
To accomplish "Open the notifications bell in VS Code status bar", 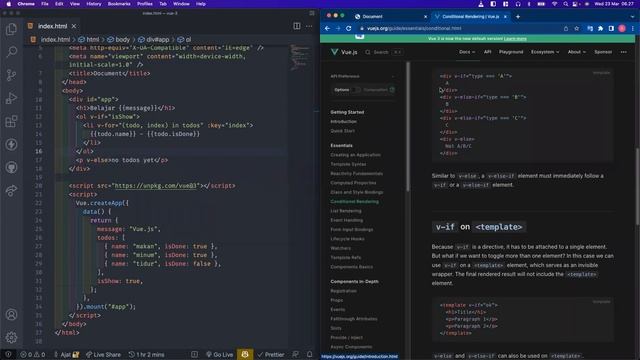I will 310,355.
